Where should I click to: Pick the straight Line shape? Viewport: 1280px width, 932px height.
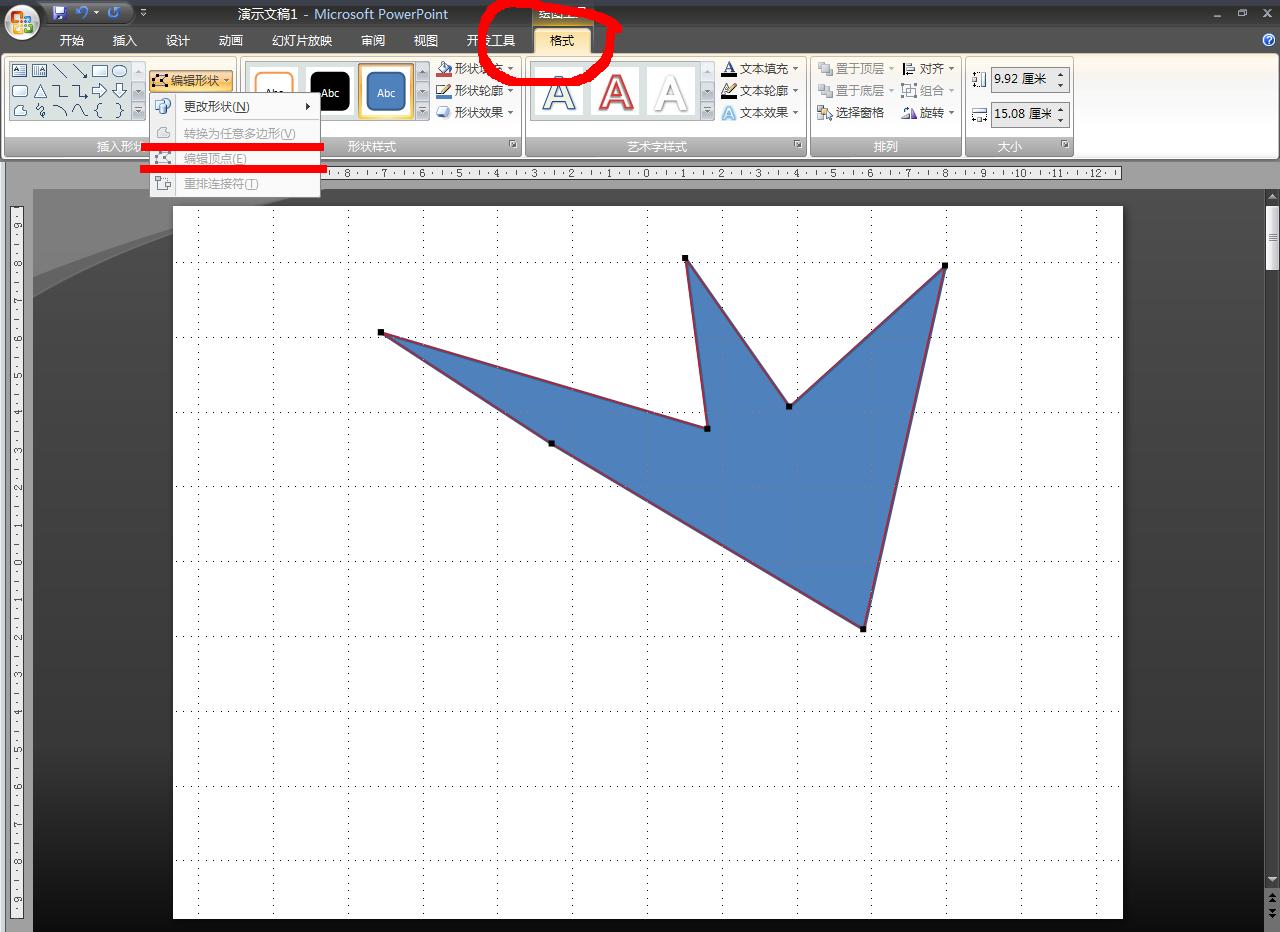click(x=60, y=71)
